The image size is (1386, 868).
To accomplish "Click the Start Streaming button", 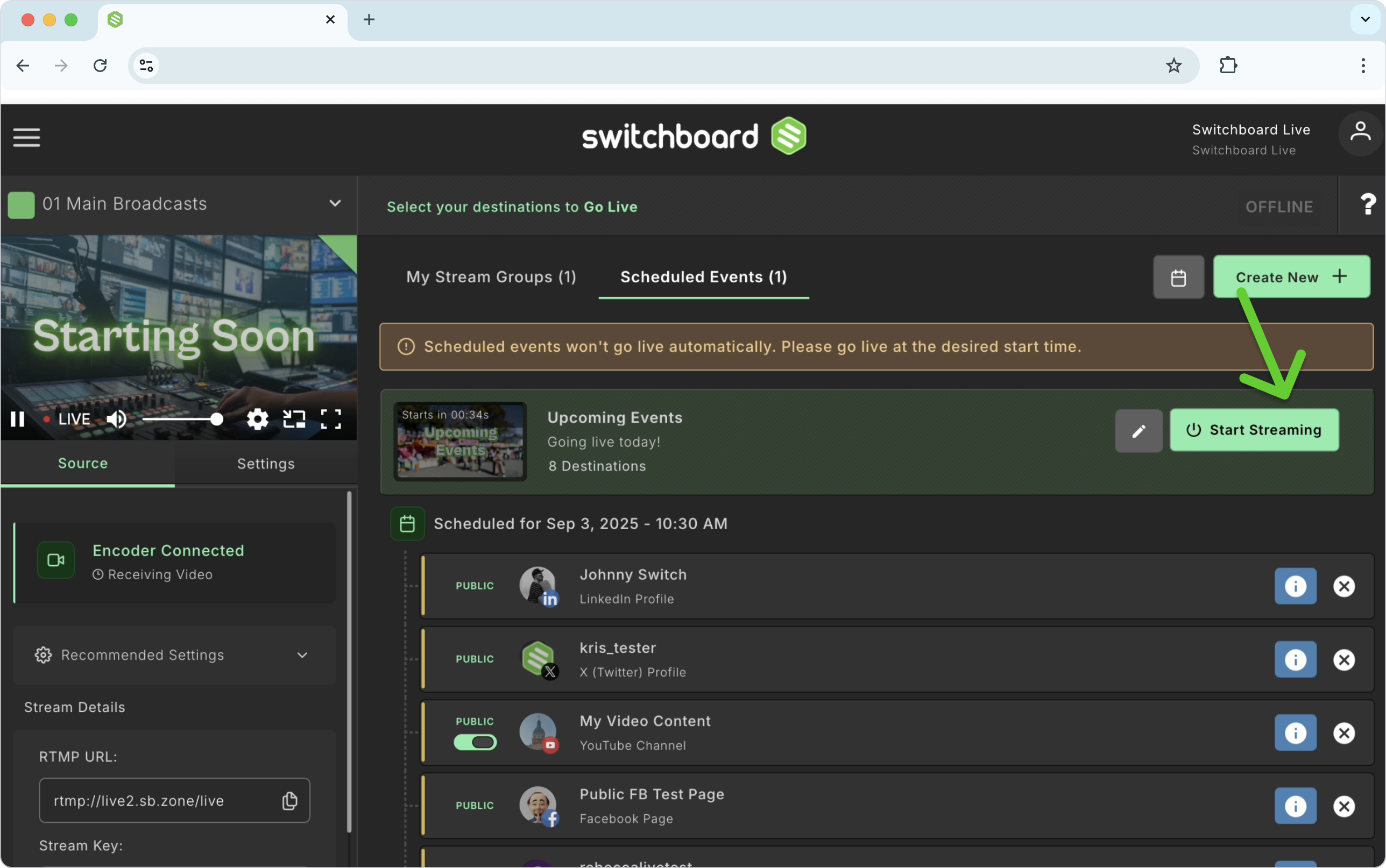I will click(x=1254, y=430).
